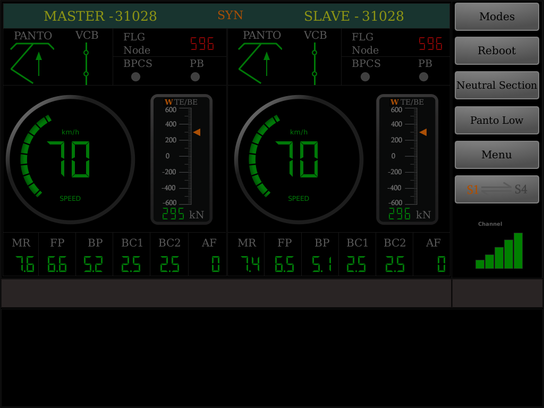This screenshot has height=408, width=544.
Task: Toggle the Slave BPCS indicator lamp
Action: click(365, 77)
